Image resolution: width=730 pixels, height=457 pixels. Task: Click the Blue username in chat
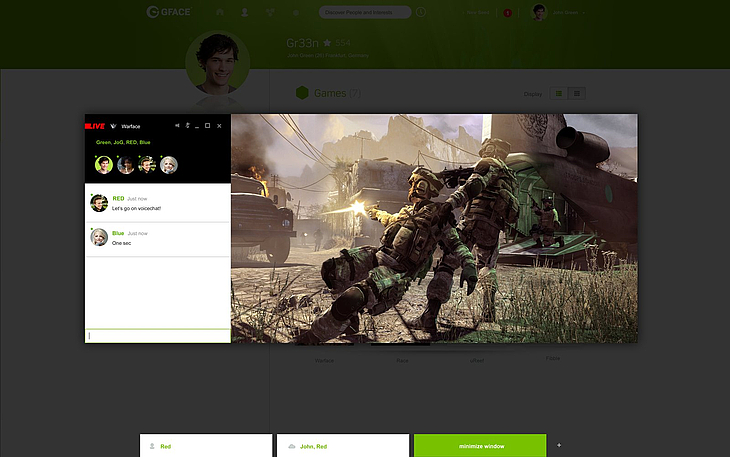[118, 233]
